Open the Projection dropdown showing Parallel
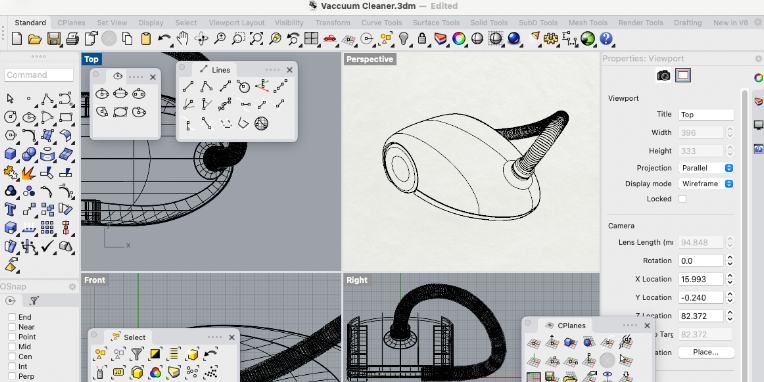 [x=706, y=168]
